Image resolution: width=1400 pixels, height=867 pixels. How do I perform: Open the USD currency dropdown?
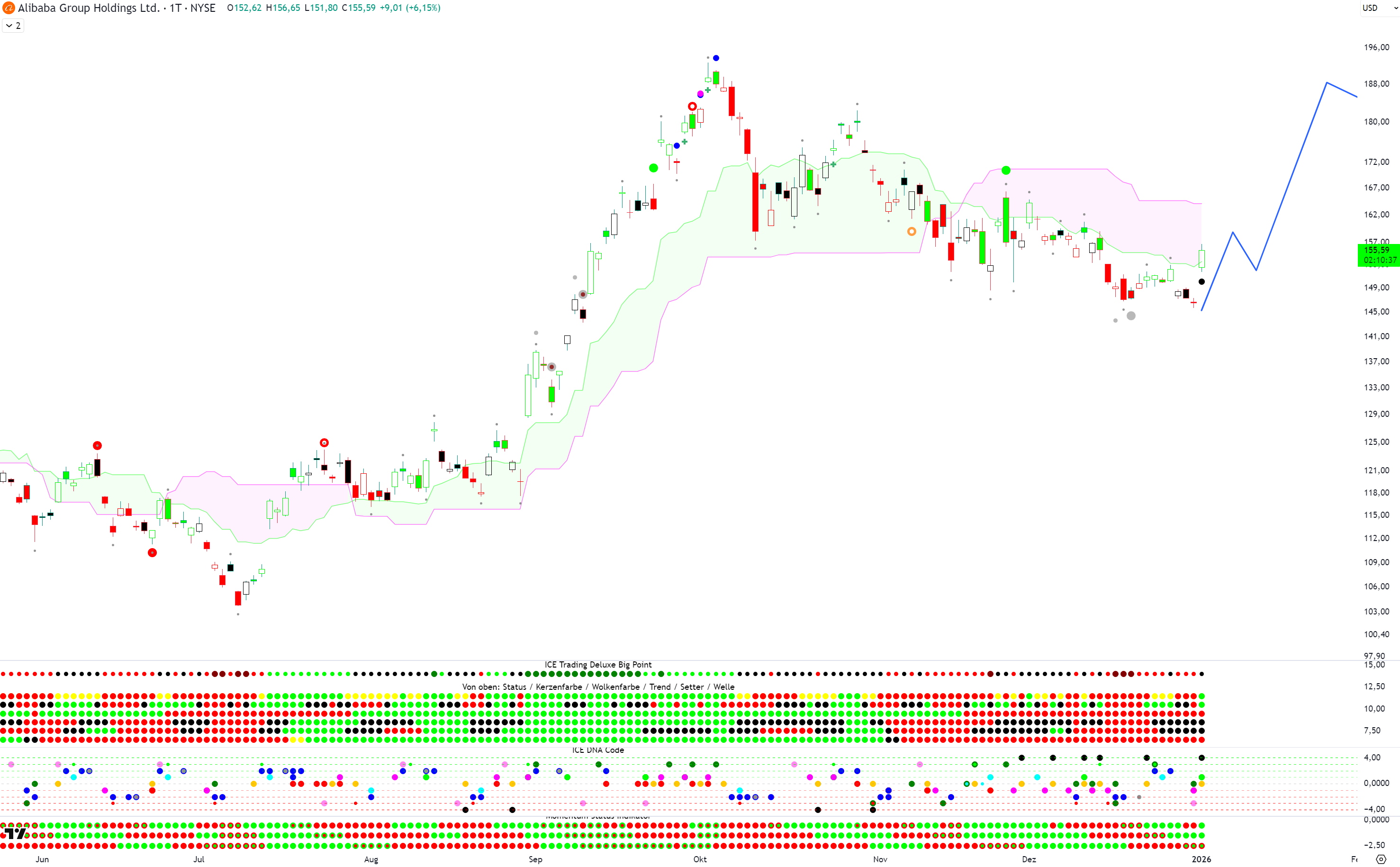pos(1370,8)
